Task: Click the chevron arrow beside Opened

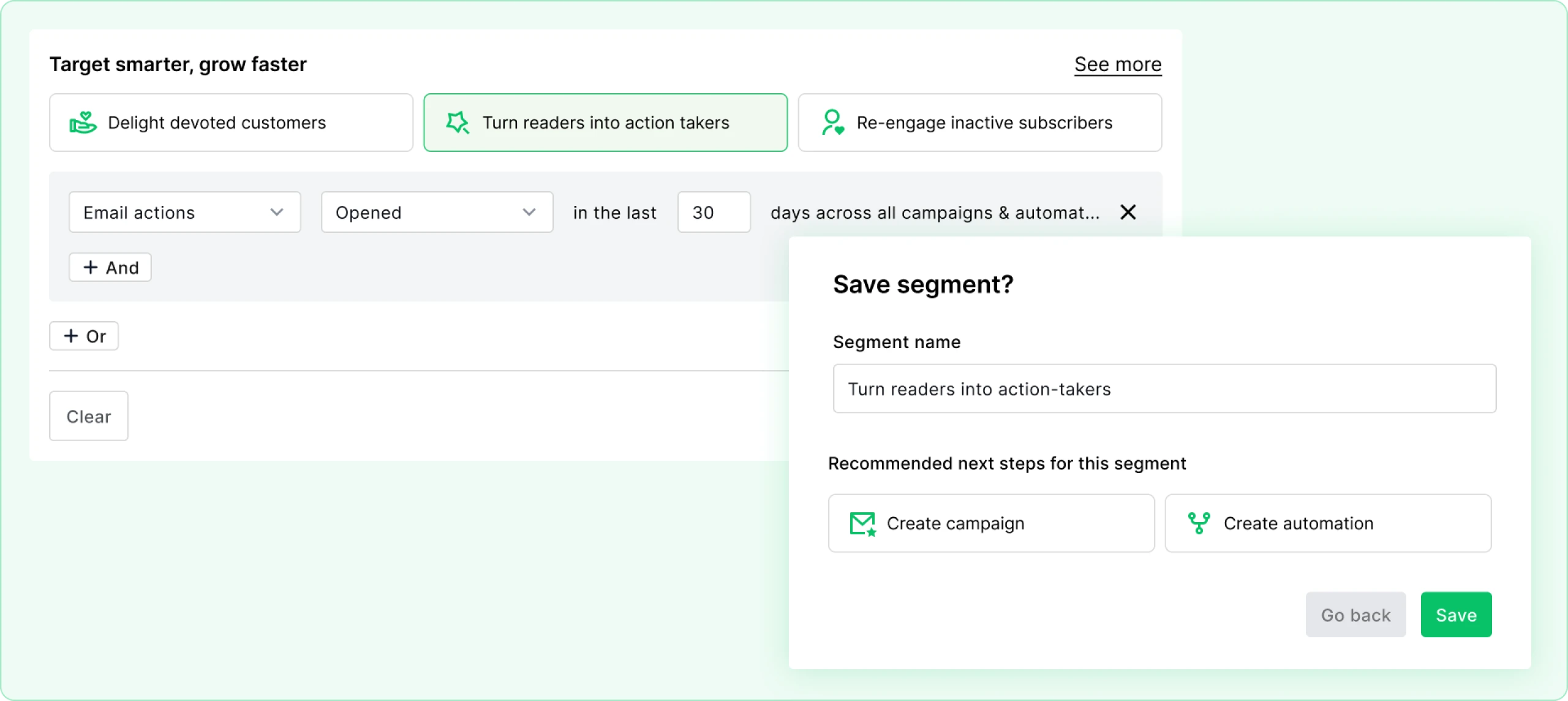Action: [x=529, y=212]
